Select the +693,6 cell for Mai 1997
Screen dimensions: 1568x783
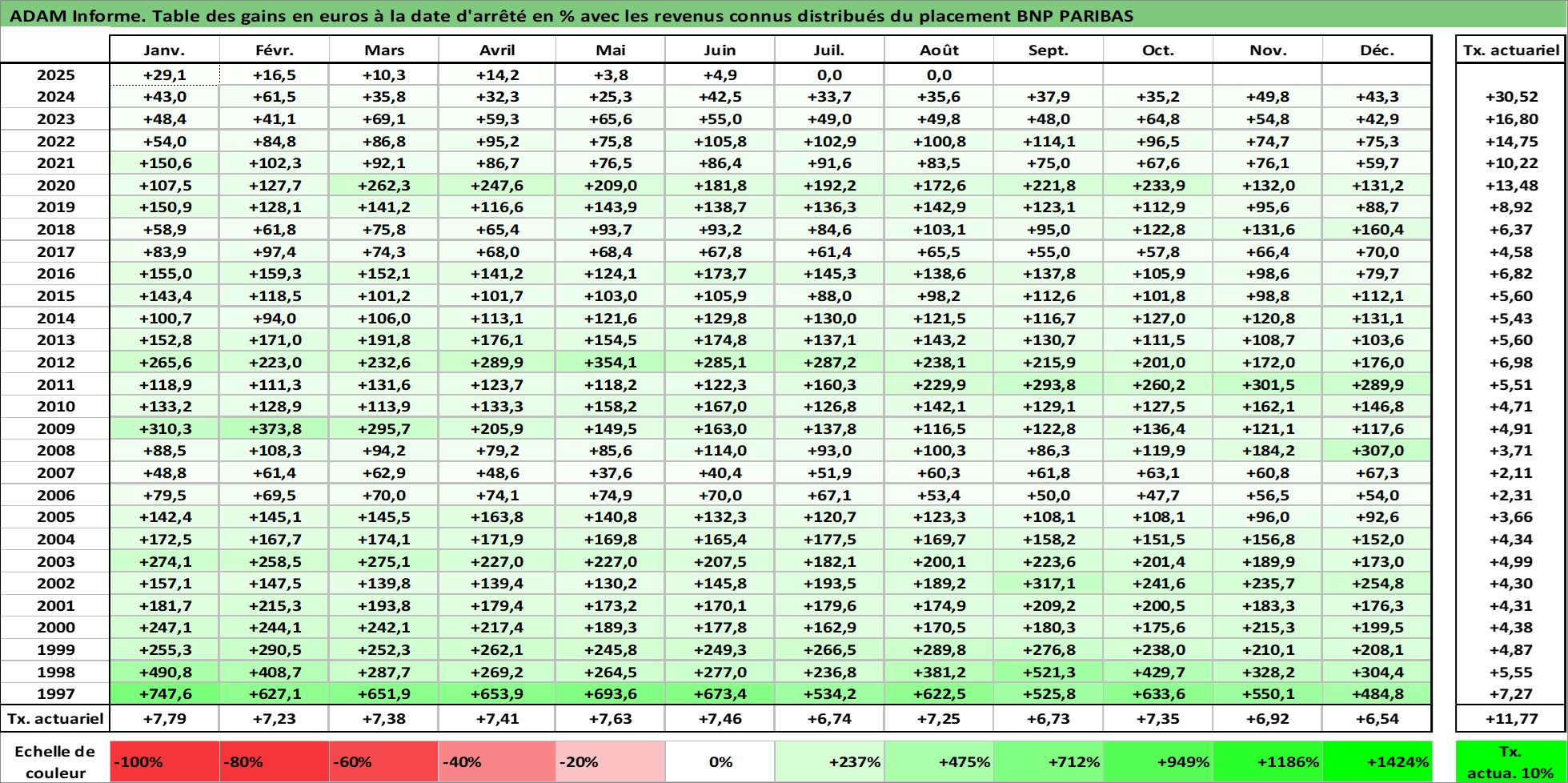point(611,694)
